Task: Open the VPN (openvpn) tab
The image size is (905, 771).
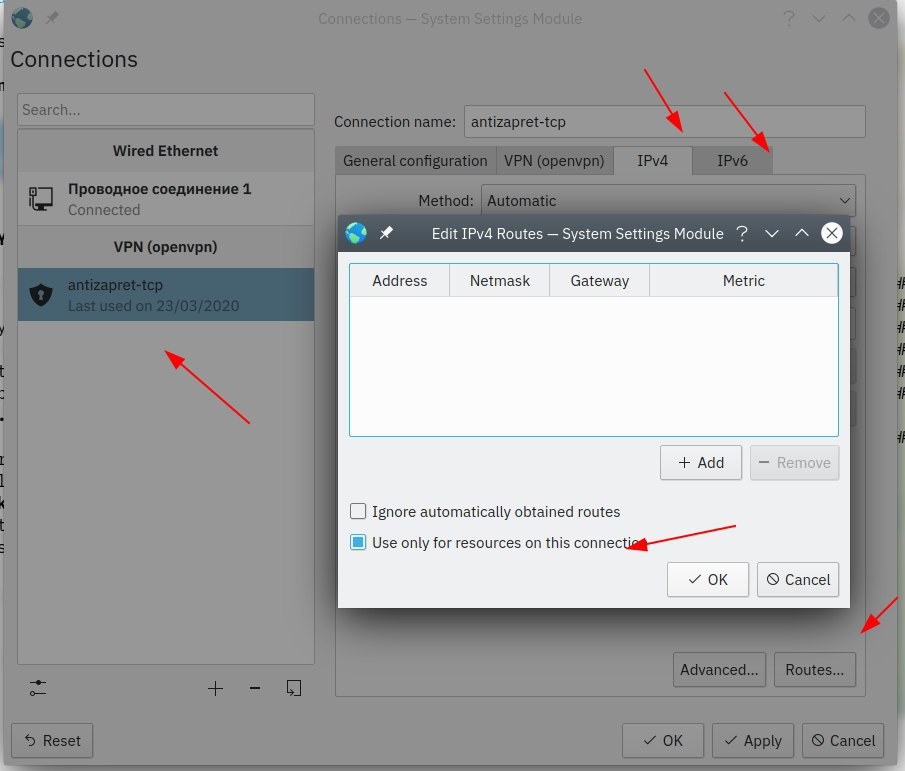Action: tap(554, 160)
